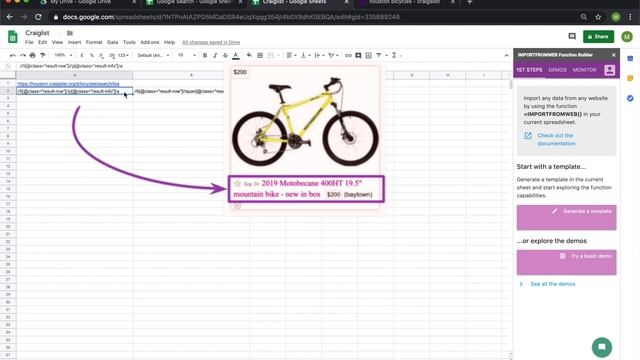Open the Tools menu
The width and height of the screenshot is (640, 360).
[x=129, y=42]
